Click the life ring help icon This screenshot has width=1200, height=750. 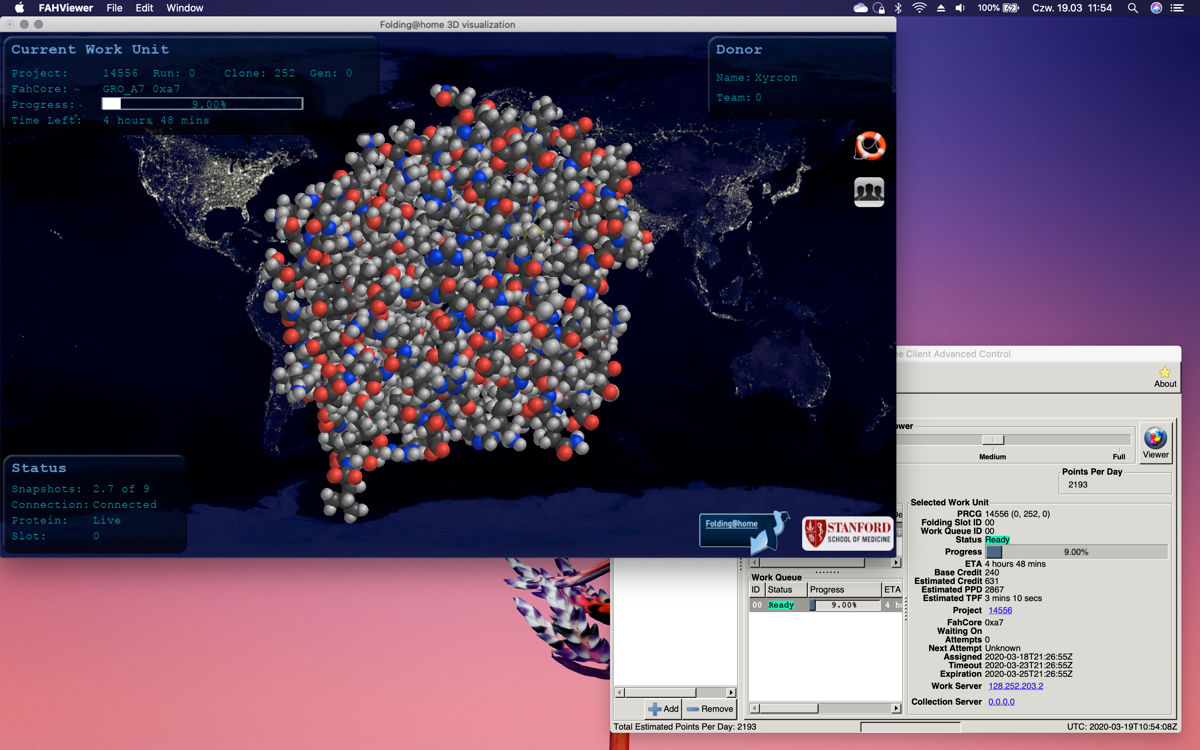coord(869,146)
